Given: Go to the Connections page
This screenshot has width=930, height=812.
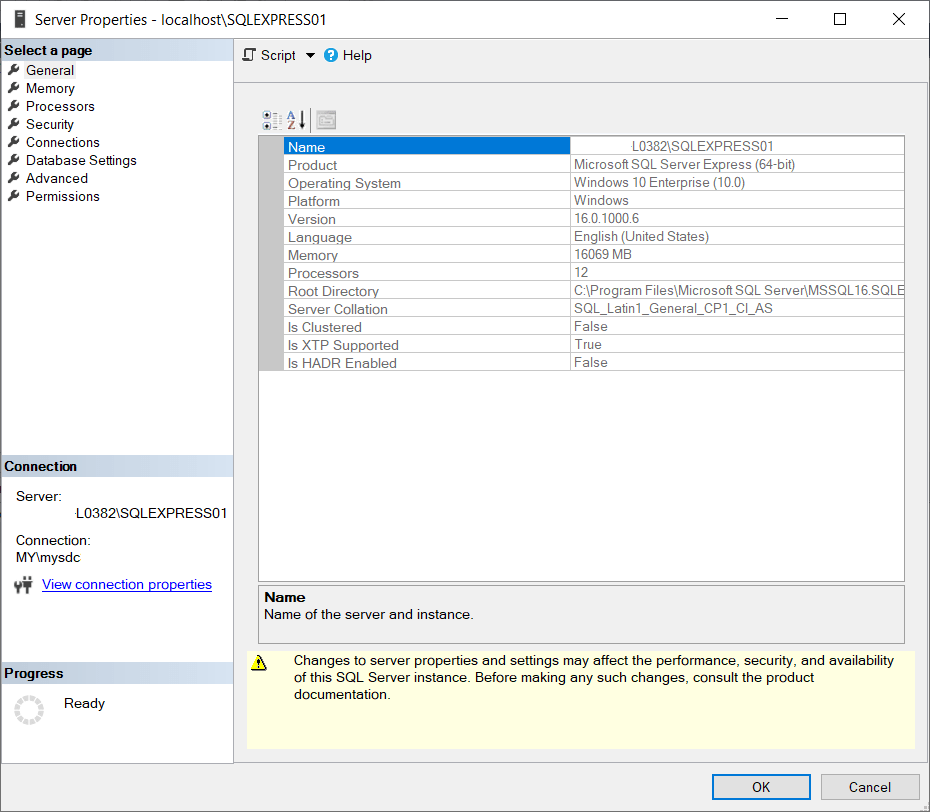Looking at the screenshot, I should [x=63, y=142].
